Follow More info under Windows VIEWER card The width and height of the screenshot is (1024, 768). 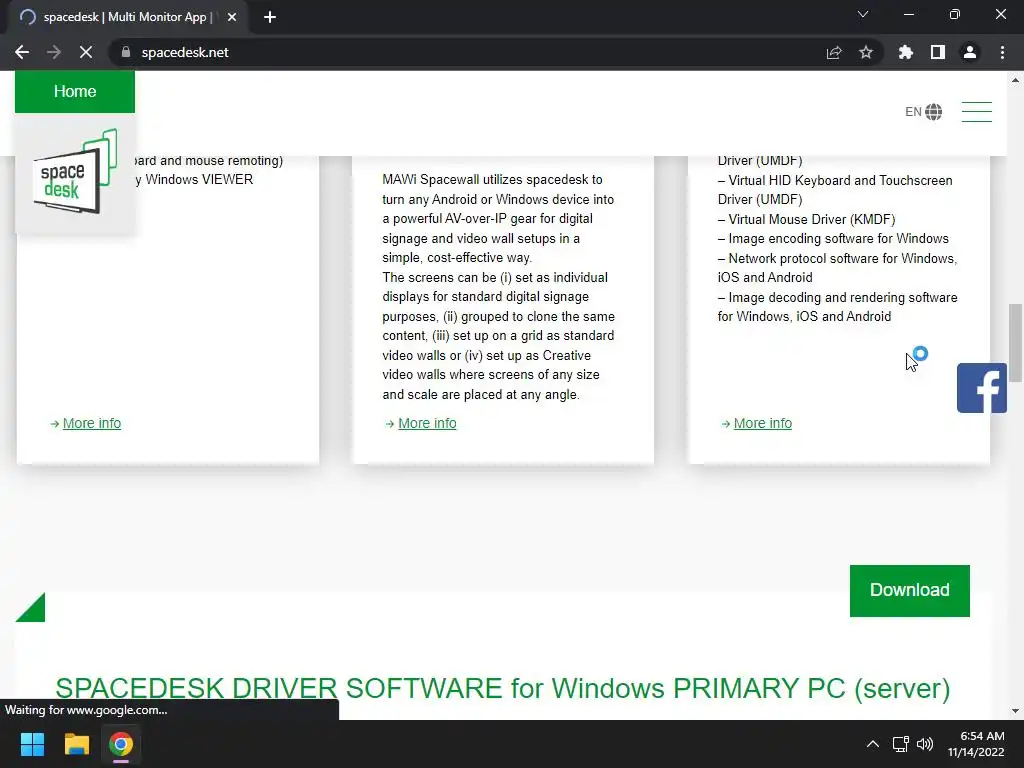91,423
